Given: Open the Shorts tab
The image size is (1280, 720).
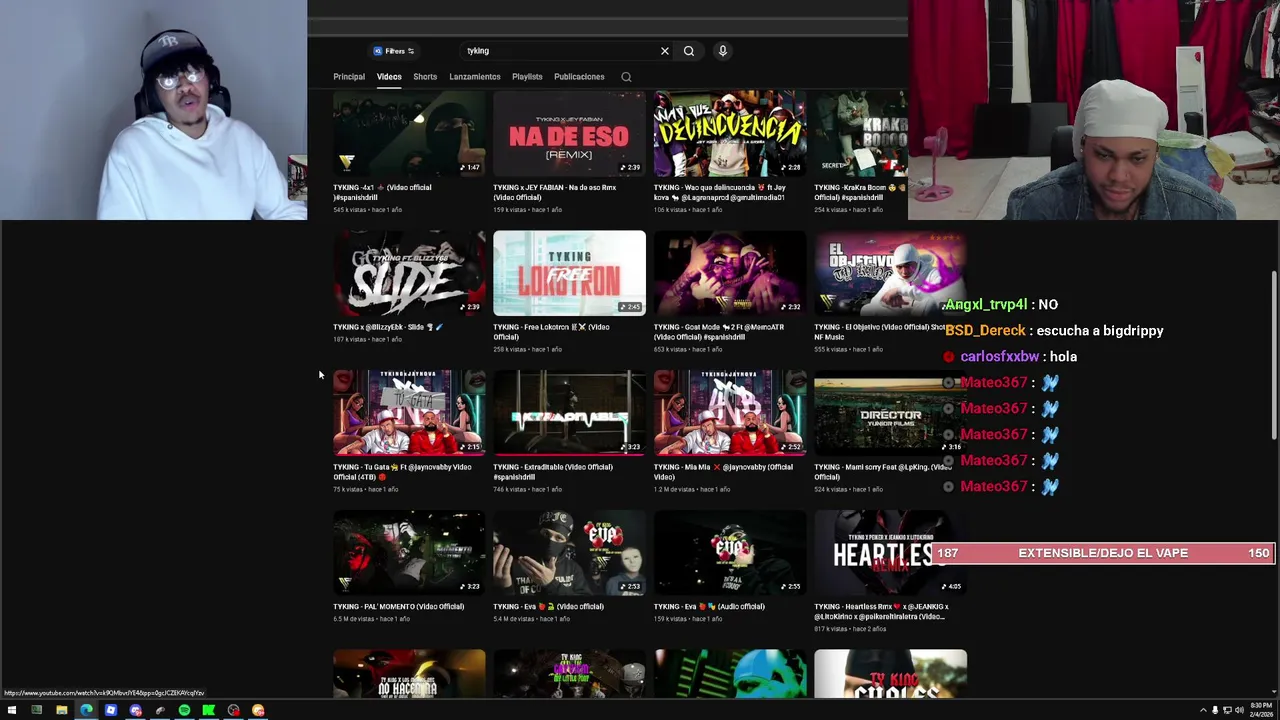Looking at the screenshot, I should pos(425,77).
